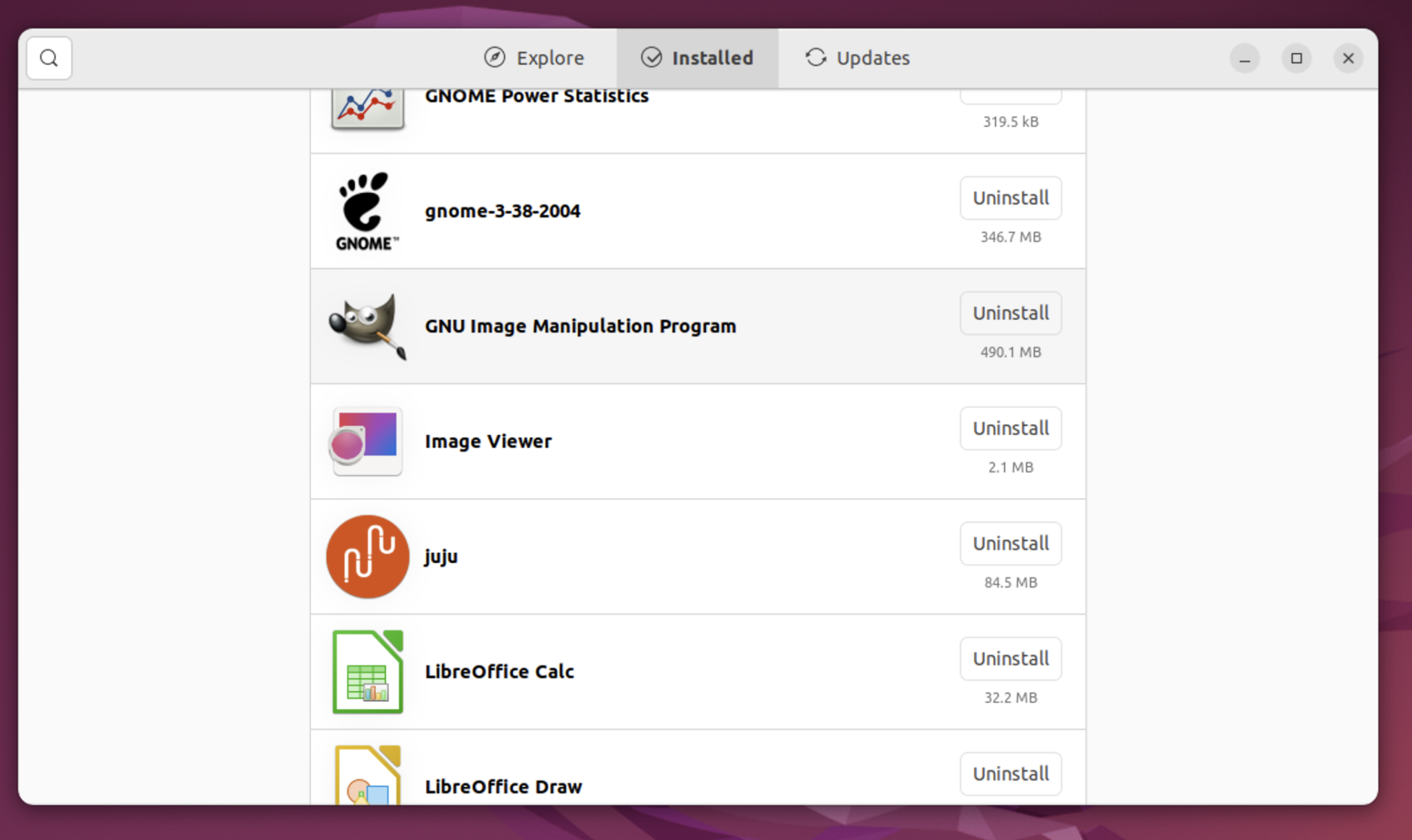Viewport: 1412px width, 840px height.
Task: Click the Image Viewer app icon
Action: click(367, 441)
